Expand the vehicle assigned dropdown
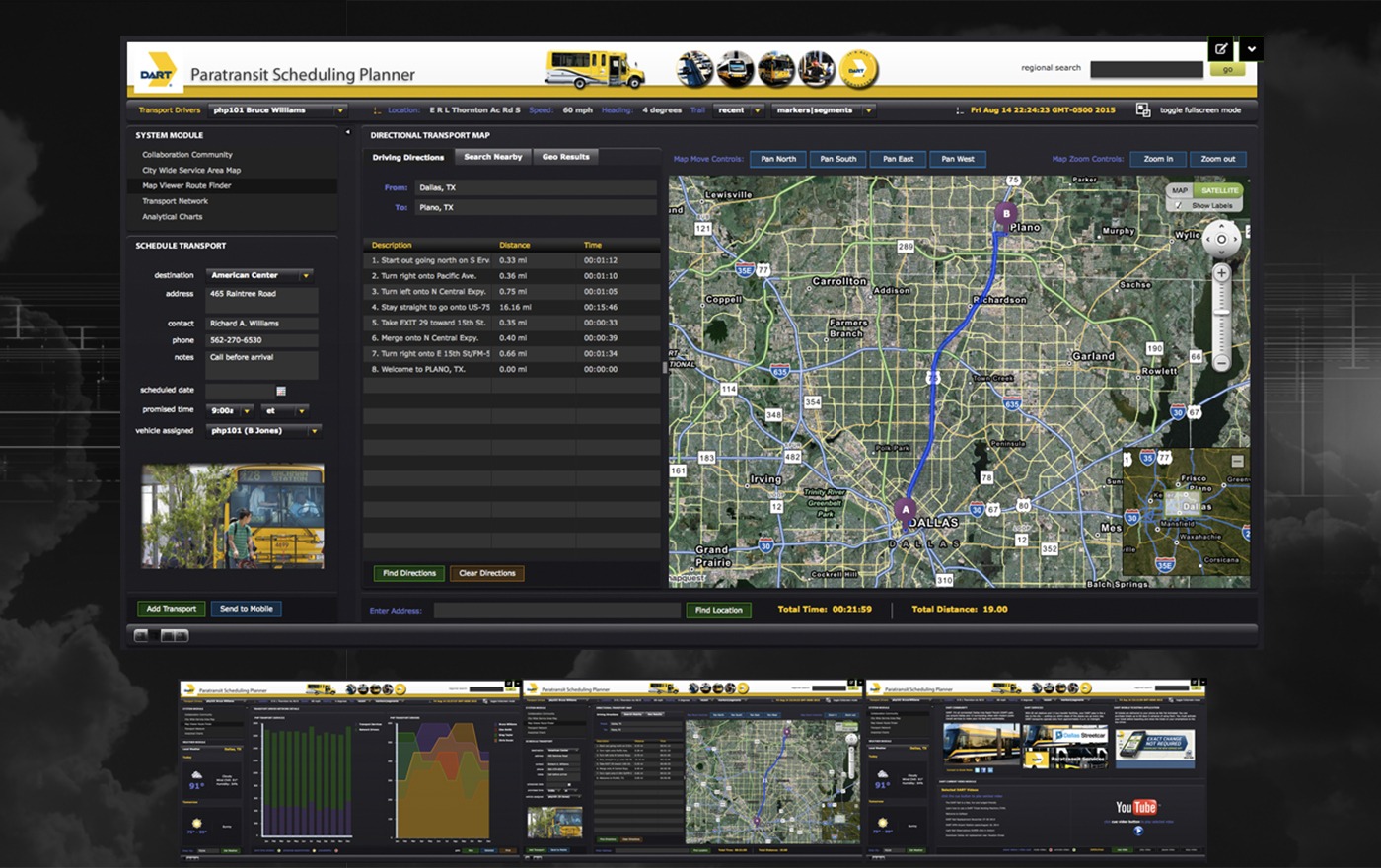The image size is (1381, 868). (314, 431)
